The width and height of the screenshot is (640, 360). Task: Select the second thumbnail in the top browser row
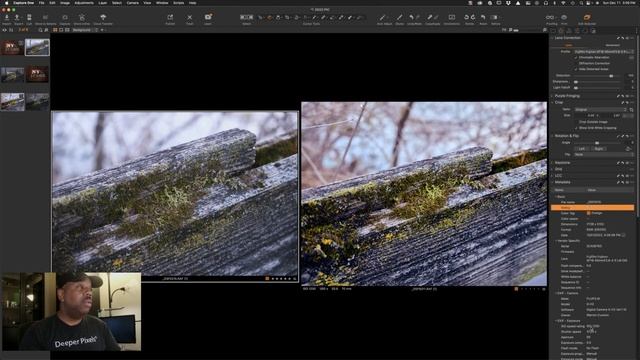[37, 47]
